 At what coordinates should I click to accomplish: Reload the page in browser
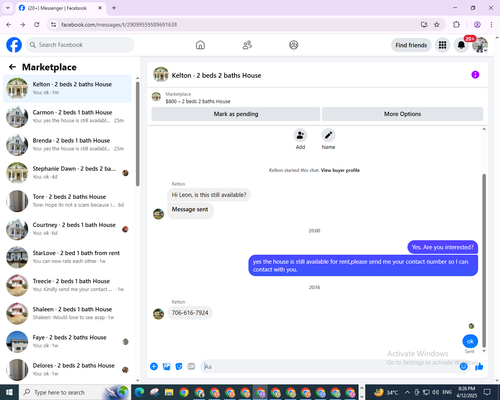[37, 25]
